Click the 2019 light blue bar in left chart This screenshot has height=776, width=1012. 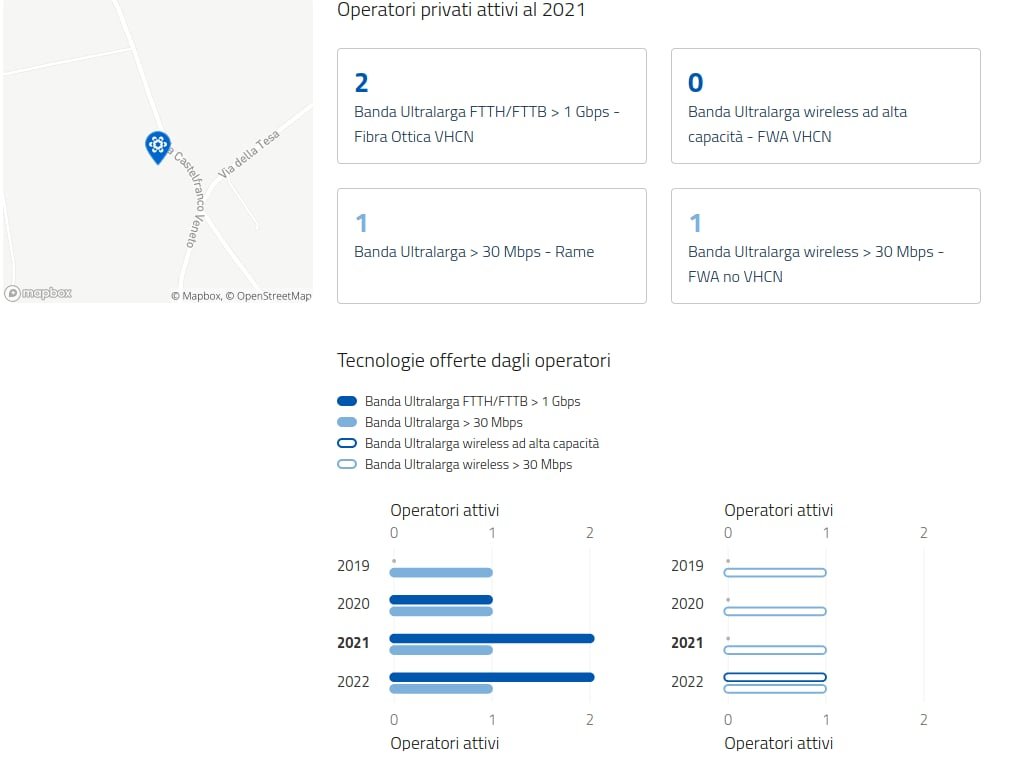[441, 573]
